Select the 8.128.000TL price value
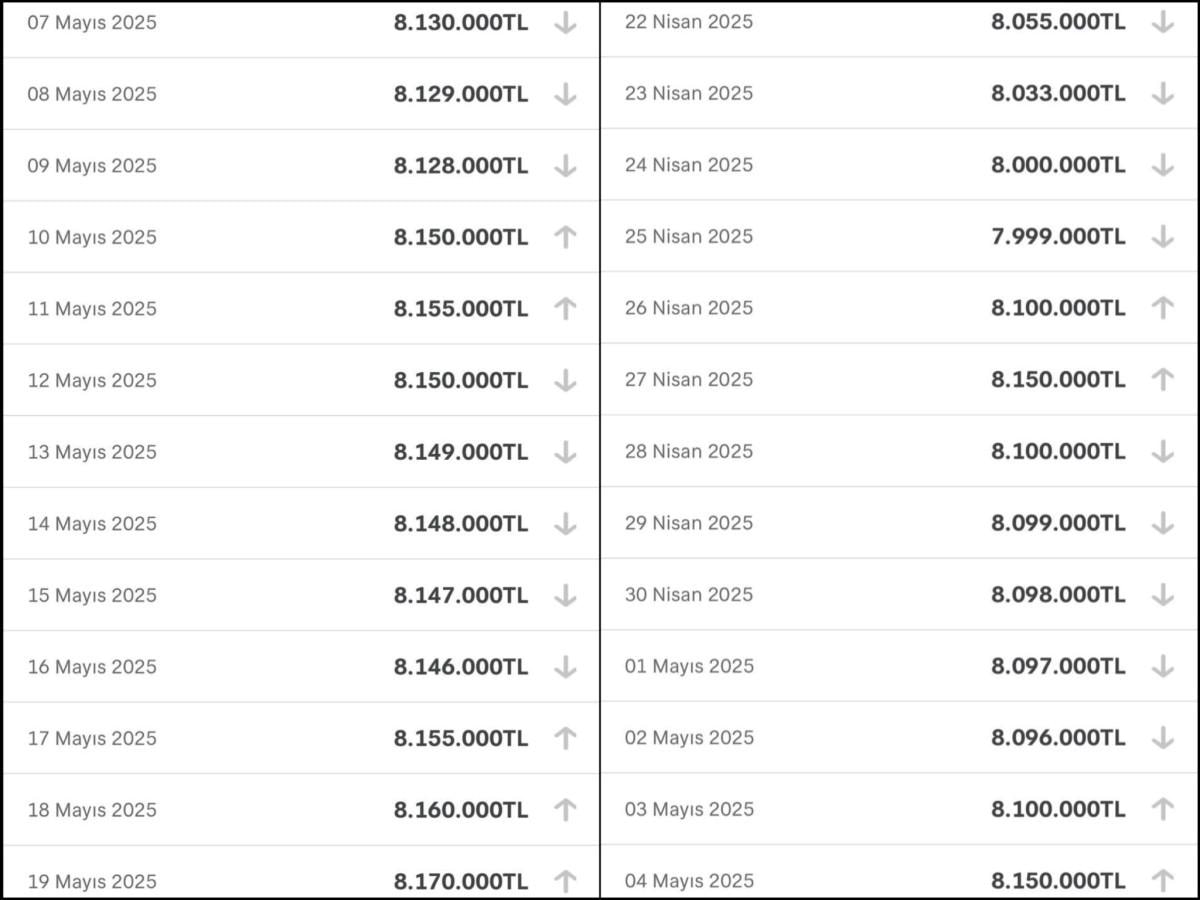 [x=460, y=166]
